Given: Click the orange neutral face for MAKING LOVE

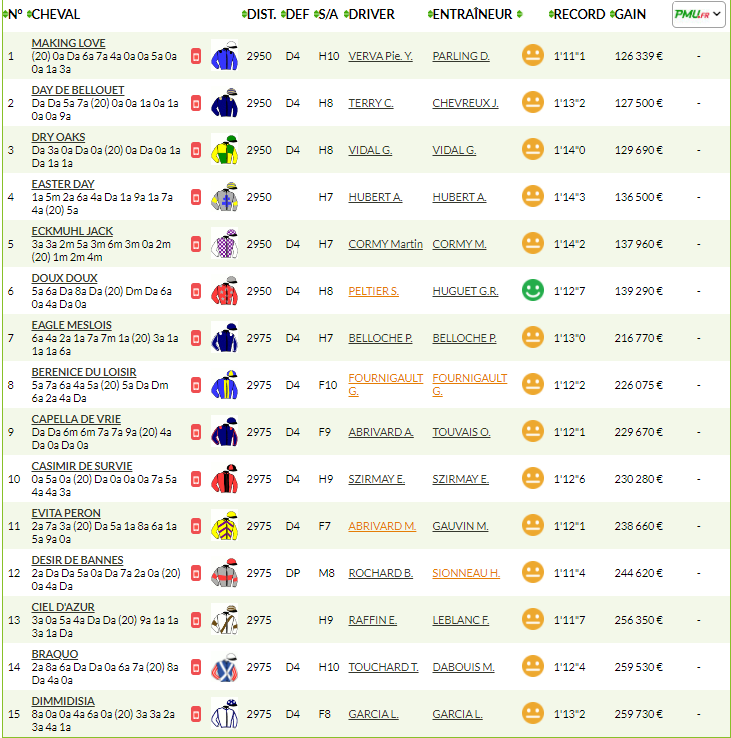Looking at the screenshot, I should point(533,55).
